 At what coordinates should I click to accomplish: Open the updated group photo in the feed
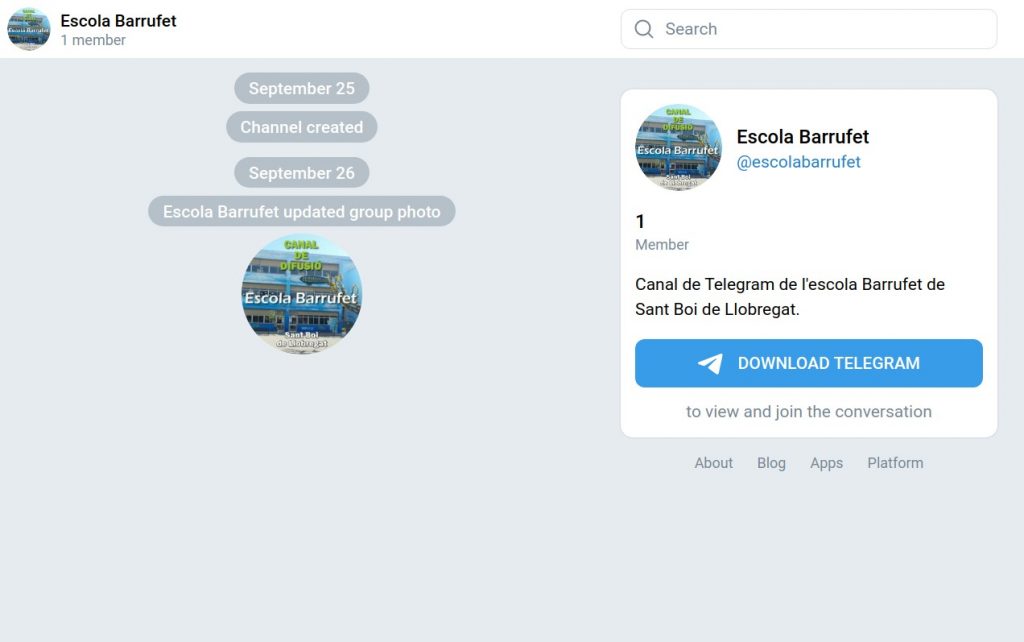pos(301,294)
